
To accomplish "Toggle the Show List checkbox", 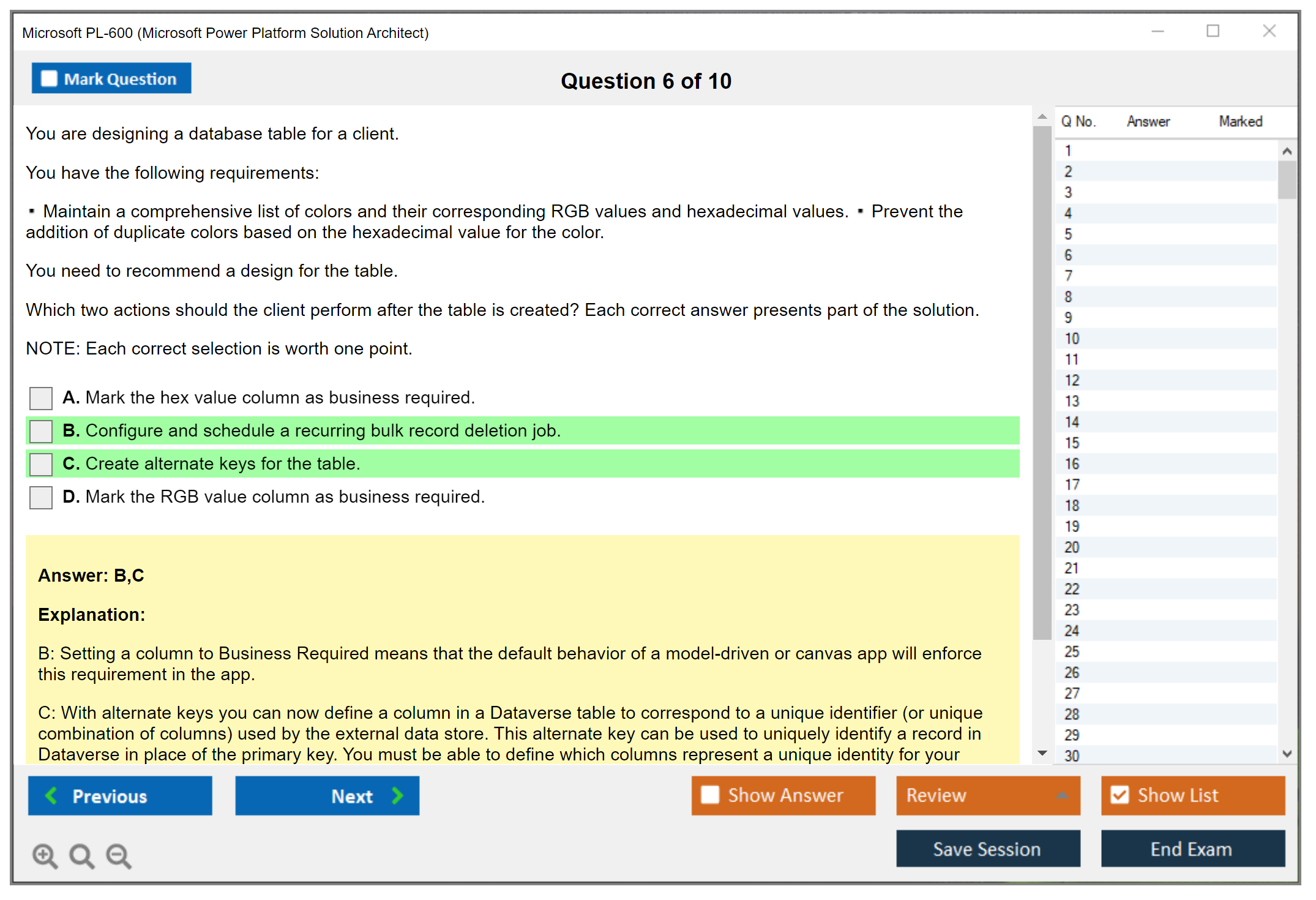I will [x=1120, y=795].
